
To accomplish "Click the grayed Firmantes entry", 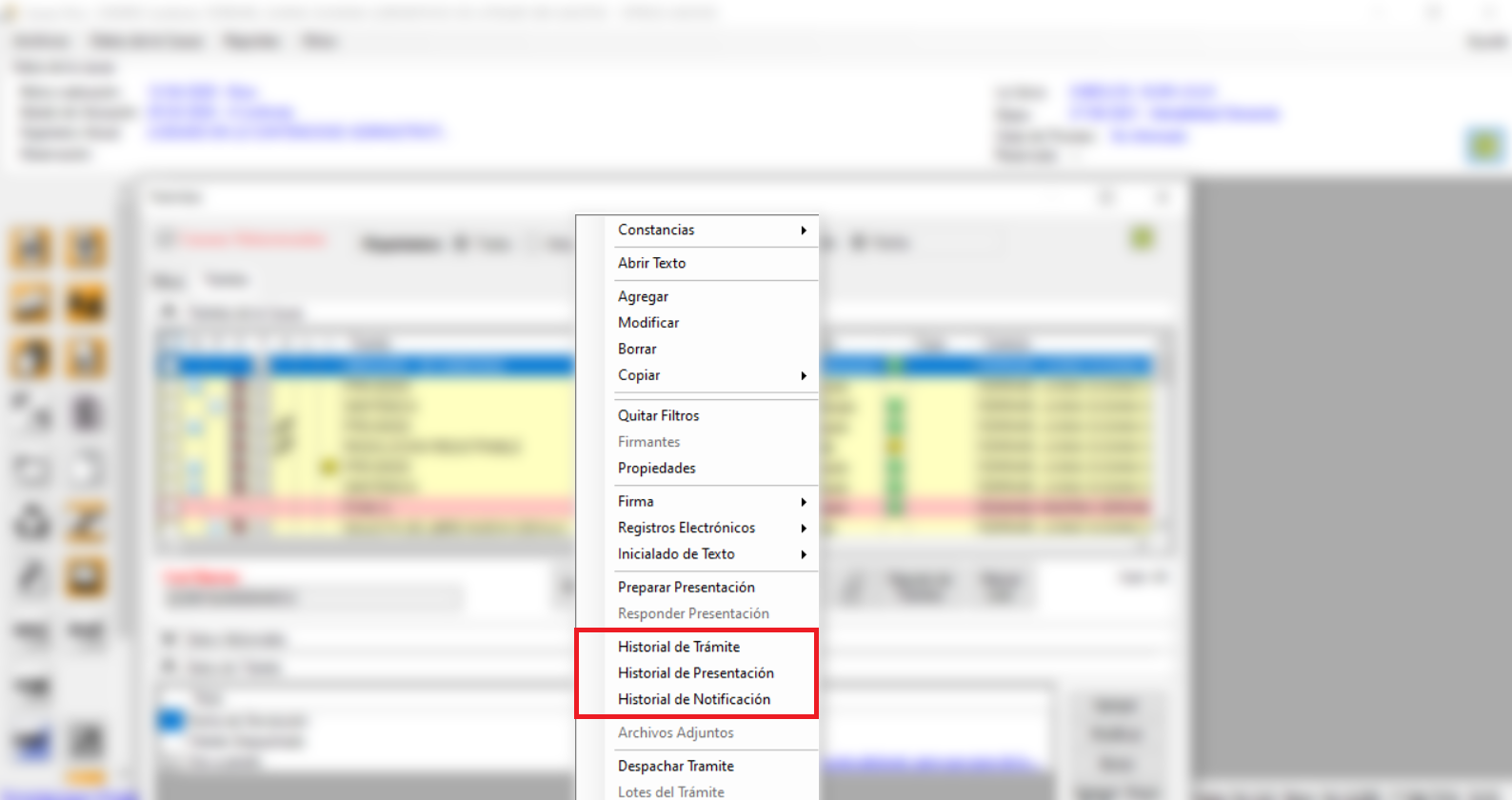I will tap(648, 442).
